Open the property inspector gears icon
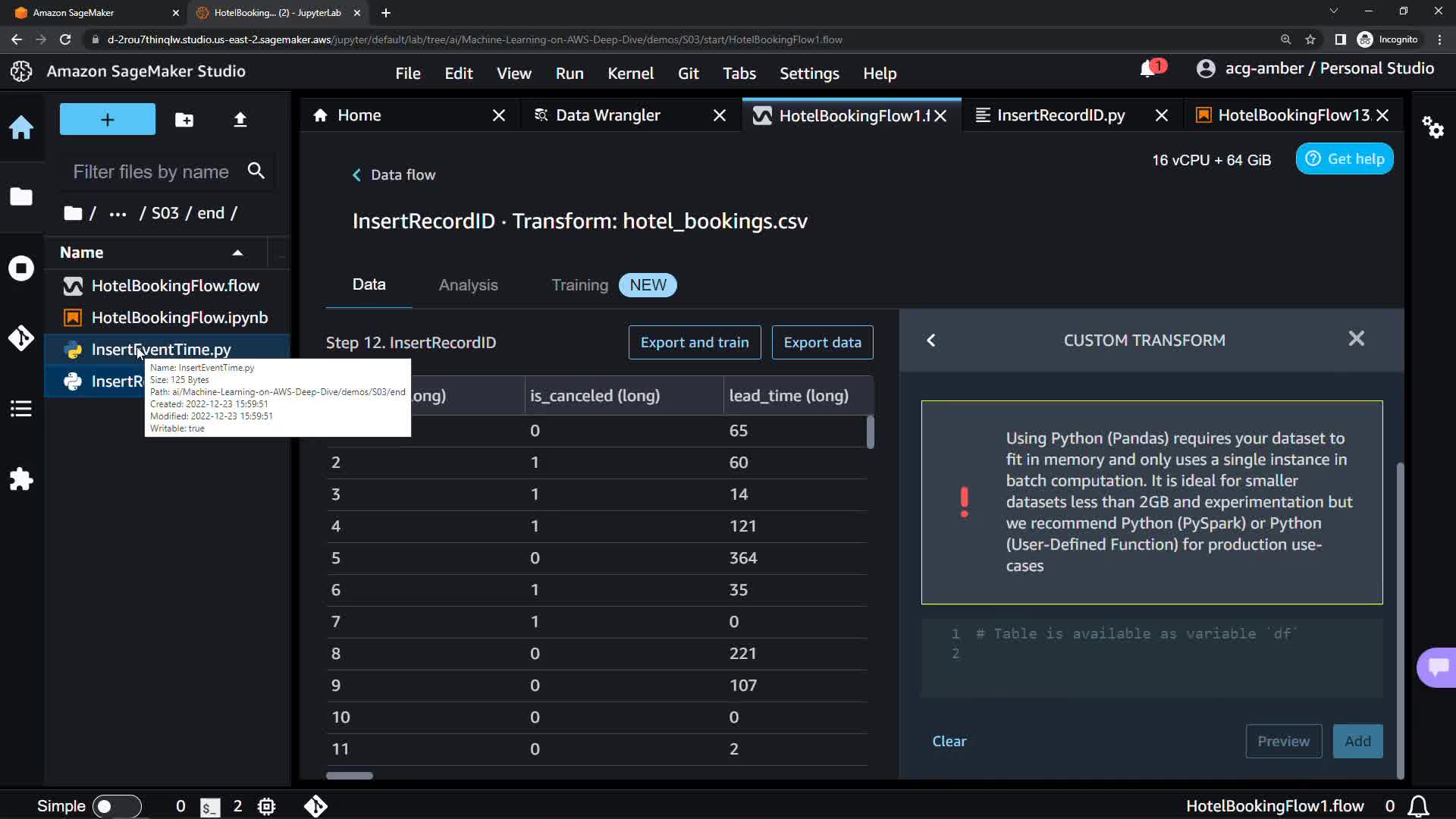 tap(1432, 127)
